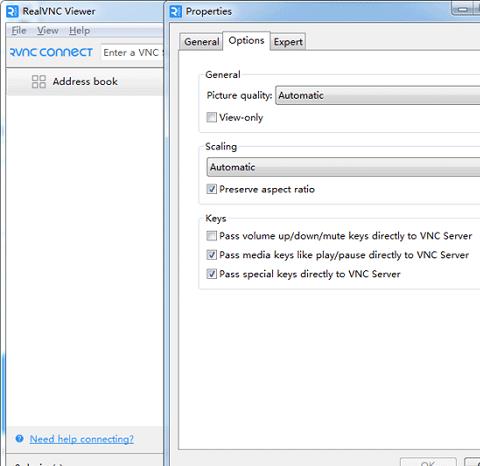
Task: Open the Scaling dropdown
Action: click(343, 167)
